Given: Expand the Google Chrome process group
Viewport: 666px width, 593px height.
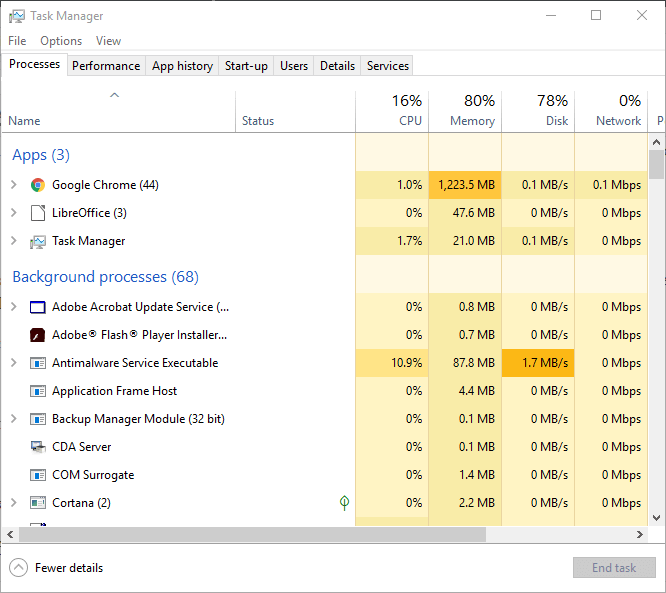Looking at the screenshot, I should [14, 185].
